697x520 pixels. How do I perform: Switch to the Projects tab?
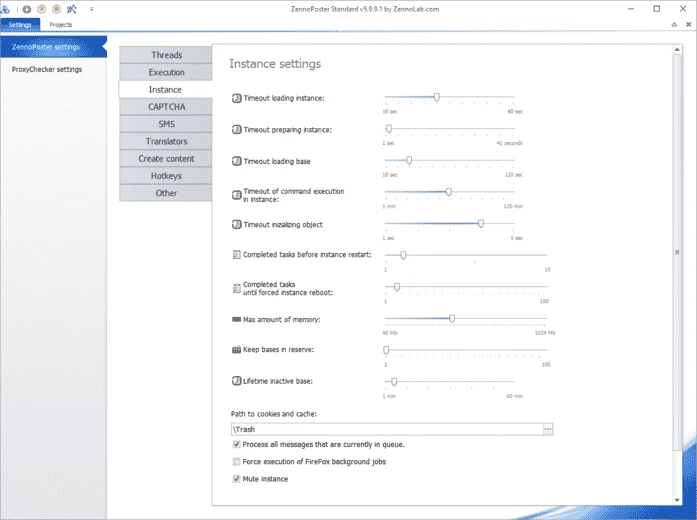[x=60, y=24]
